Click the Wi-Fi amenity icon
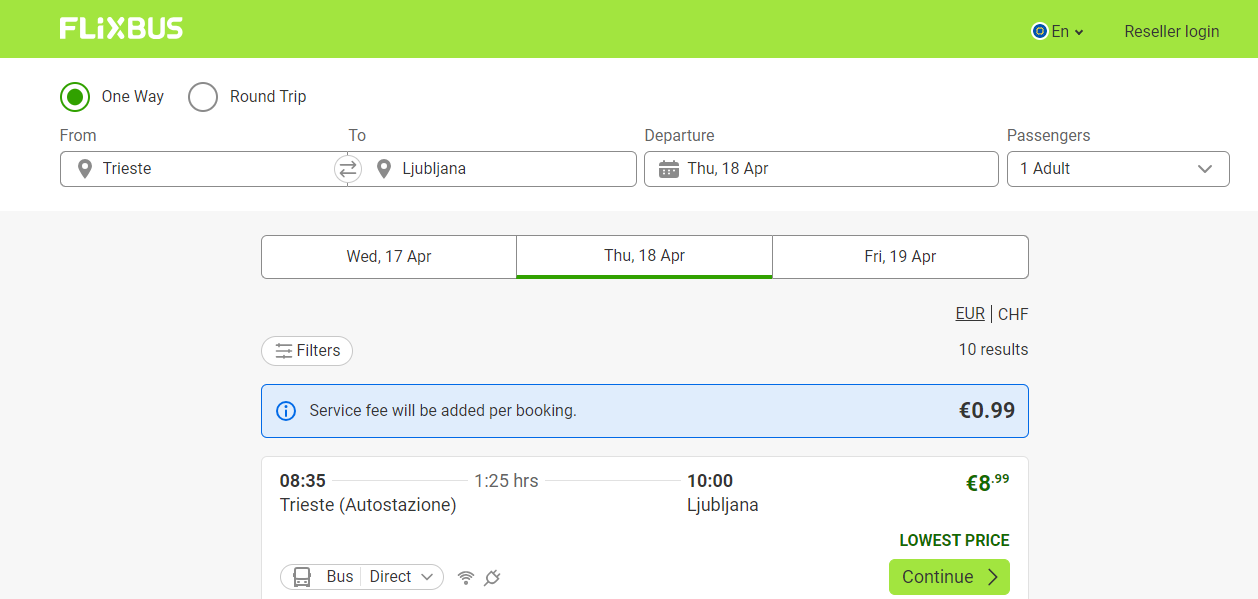Viewport: 1258px width, 599px height. pos(465,577)
